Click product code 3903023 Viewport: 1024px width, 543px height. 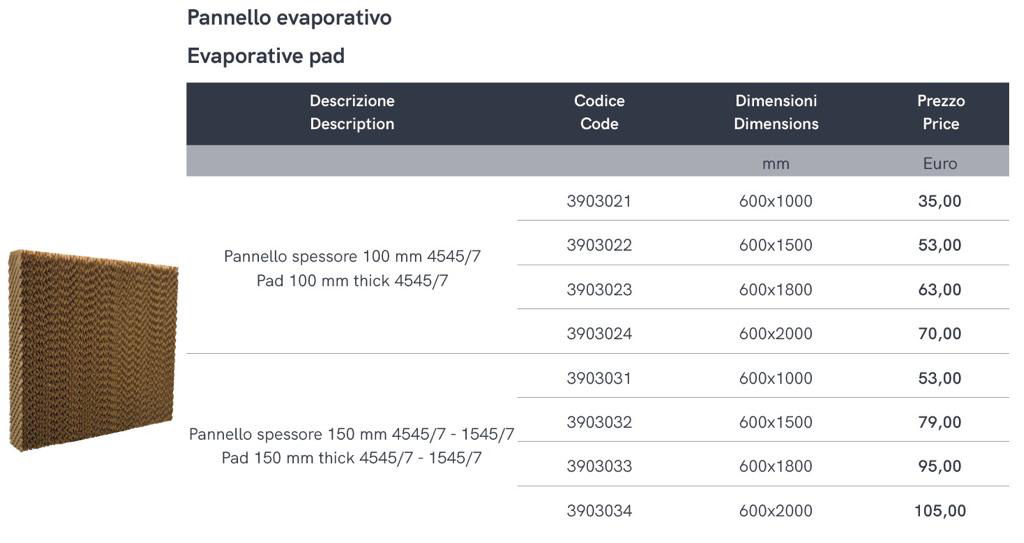(x=599, y=289)
